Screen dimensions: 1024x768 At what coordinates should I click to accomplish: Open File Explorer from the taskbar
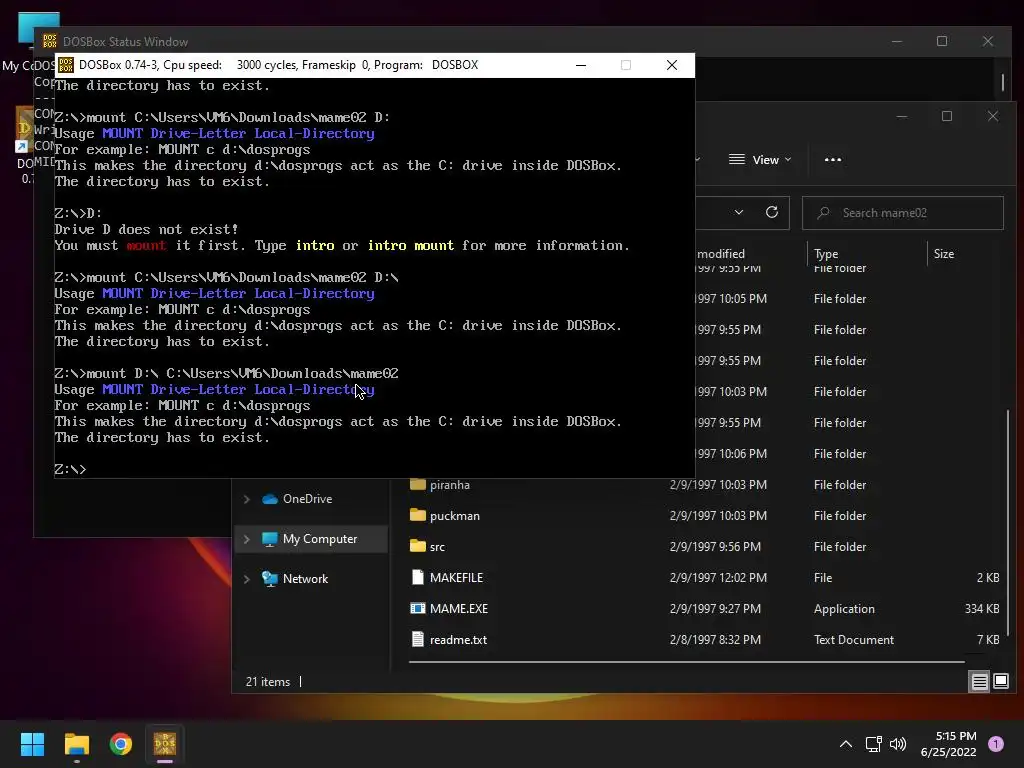click(x=76, y=744)
